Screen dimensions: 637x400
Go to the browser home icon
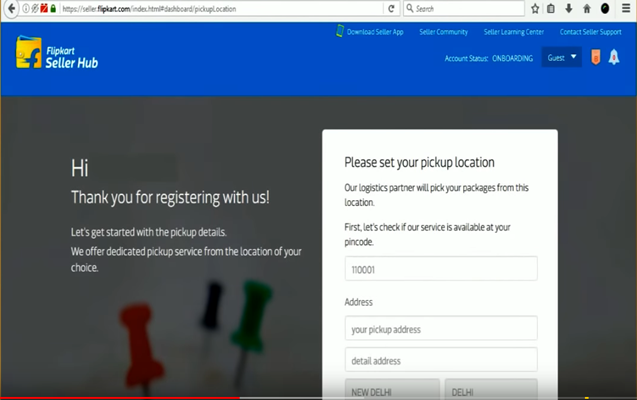[587, 8]
